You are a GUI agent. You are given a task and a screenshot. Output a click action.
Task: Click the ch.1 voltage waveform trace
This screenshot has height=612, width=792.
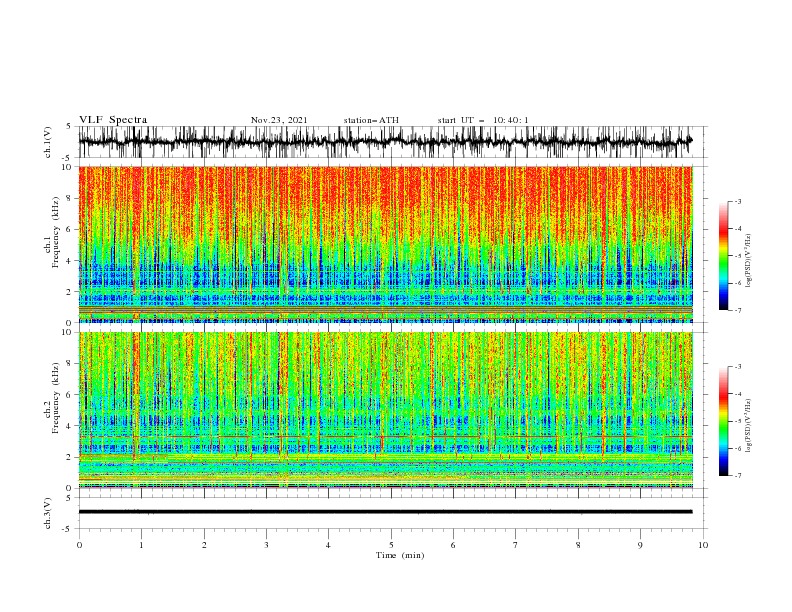pos(385,142)
